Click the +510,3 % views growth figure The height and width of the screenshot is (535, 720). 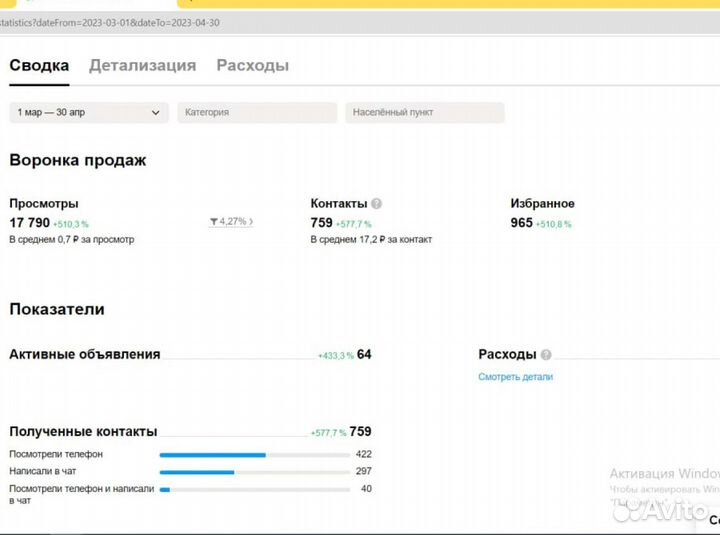point(71,224)
